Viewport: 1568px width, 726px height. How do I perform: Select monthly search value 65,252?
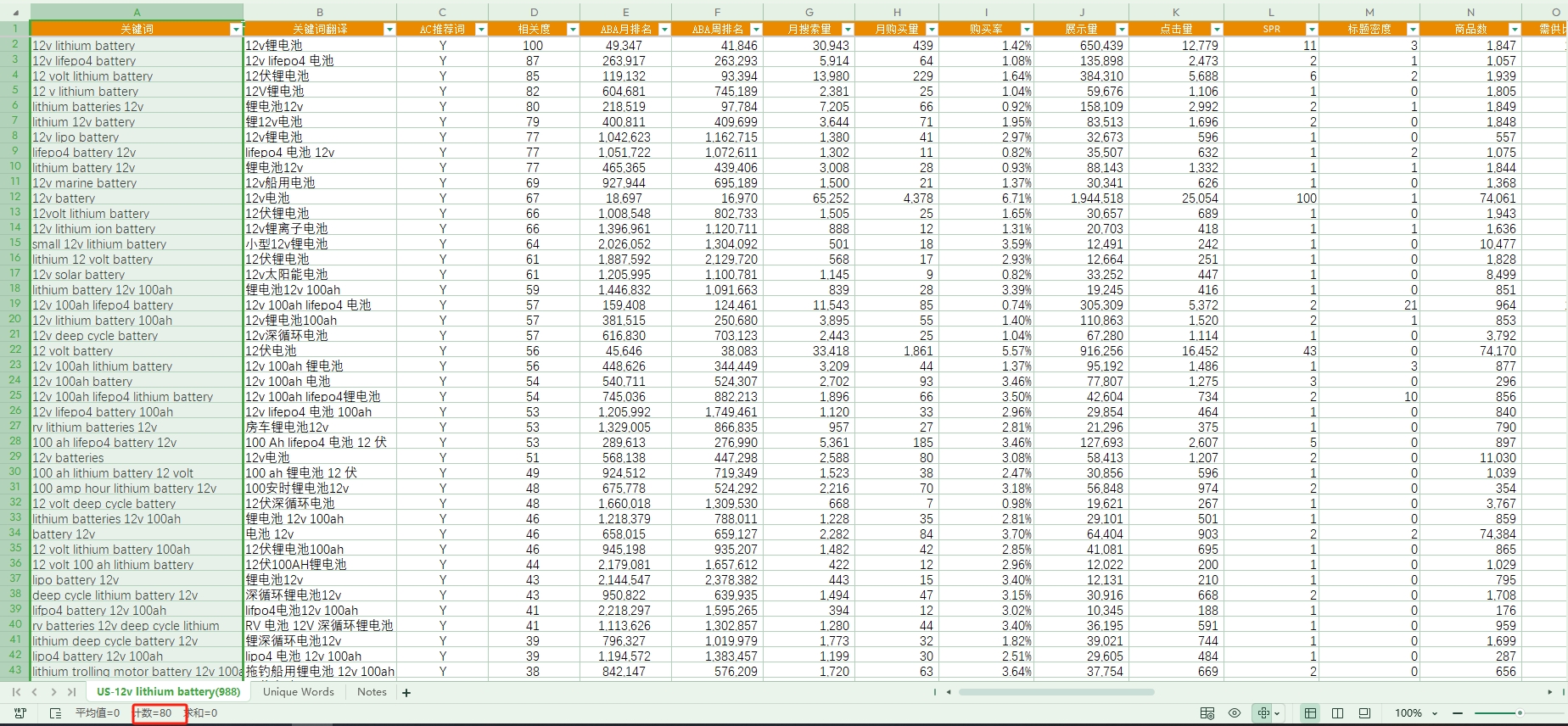tap(809, 198)
